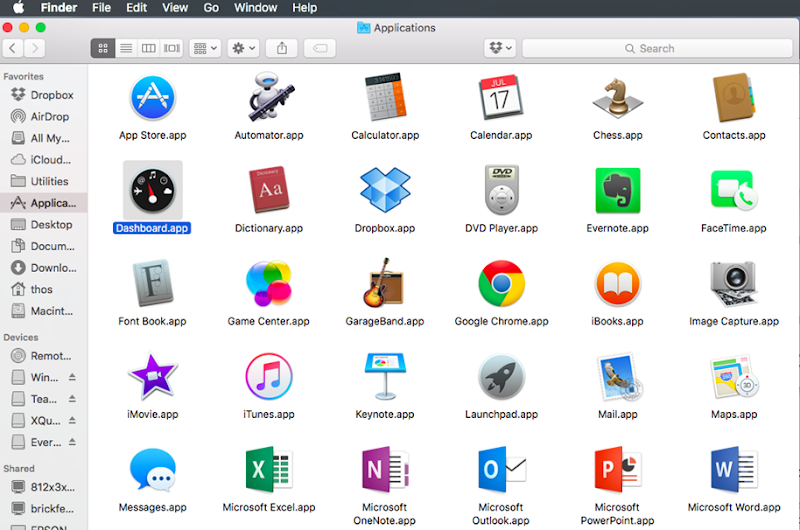Select the Google Chrome app icon
This screenshot has width=800, height=530.
(x=502, y=283)
